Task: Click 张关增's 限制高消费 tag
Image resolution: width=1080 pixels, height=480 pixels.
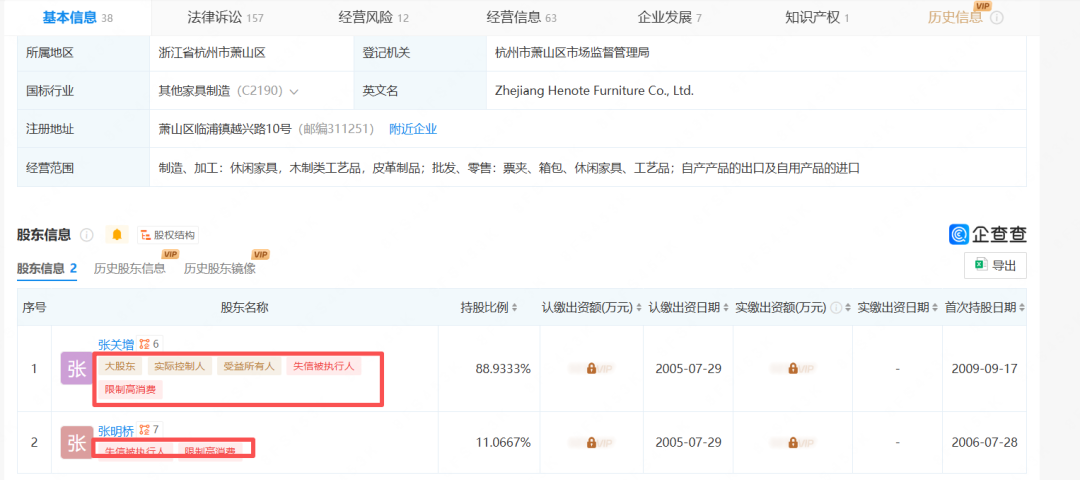Action: click(130, 390)
